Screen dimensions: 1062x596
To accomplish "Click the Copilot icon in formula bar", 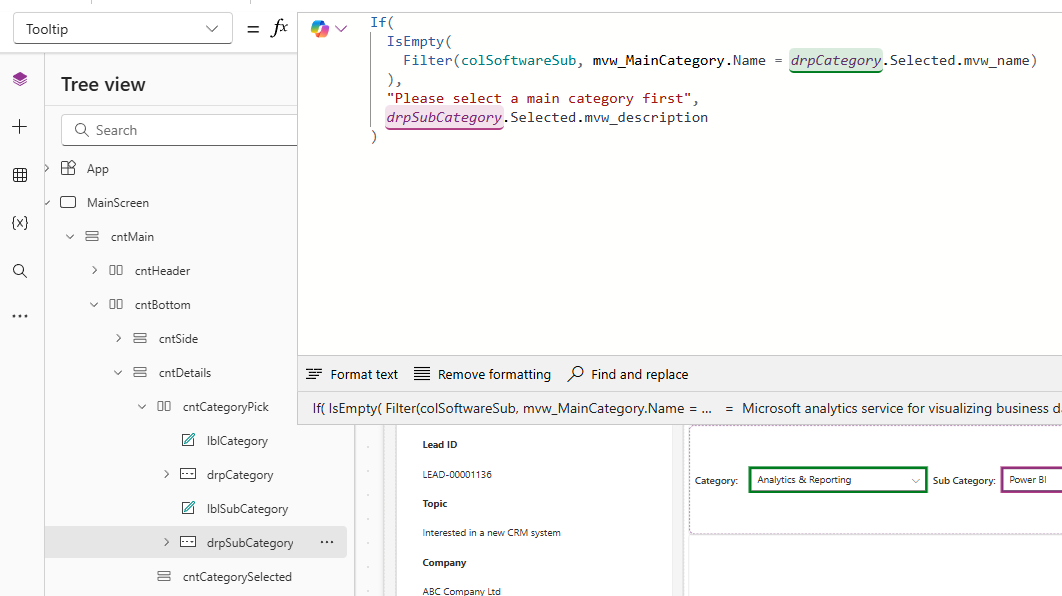I will point(320,29).
